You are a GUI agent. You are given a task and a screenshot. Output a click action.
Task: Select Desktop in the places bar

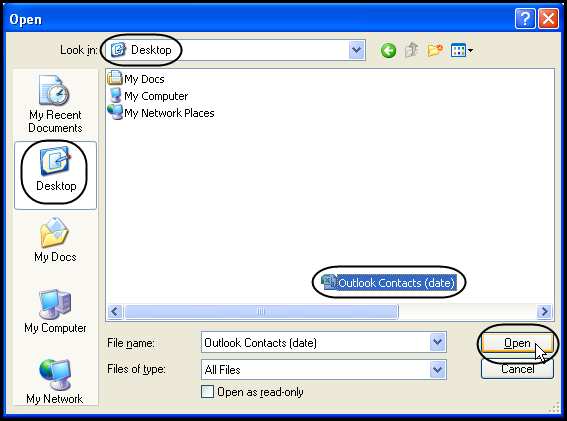click(x=55, y=175)
